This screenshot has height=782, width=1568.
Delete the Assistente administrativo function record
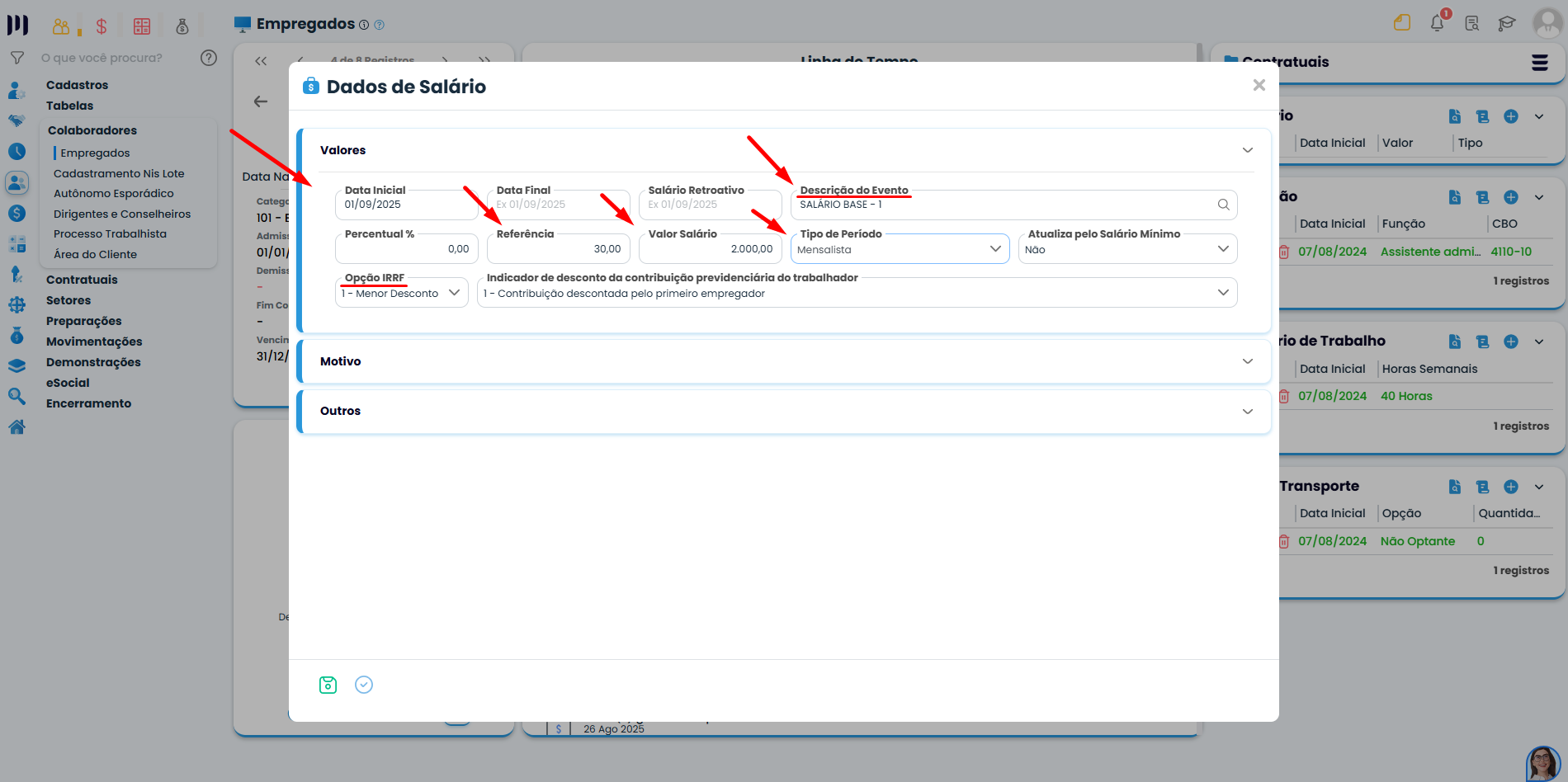click(1284, 252)
